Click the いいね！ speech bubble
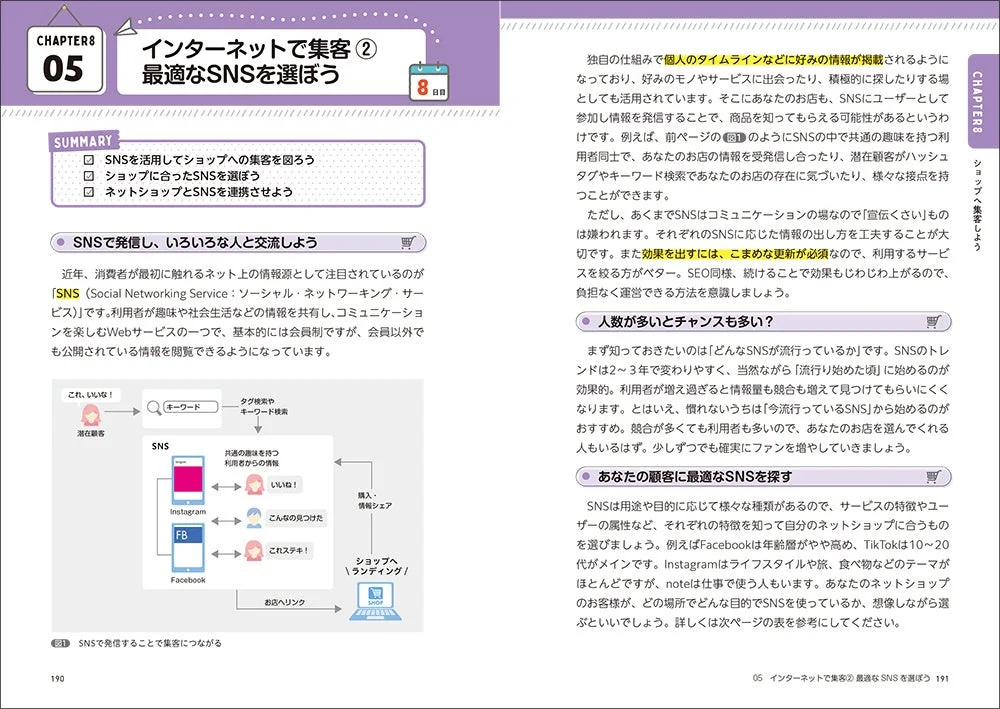This screenshot has width=1000, height=709. coord(284,485)
